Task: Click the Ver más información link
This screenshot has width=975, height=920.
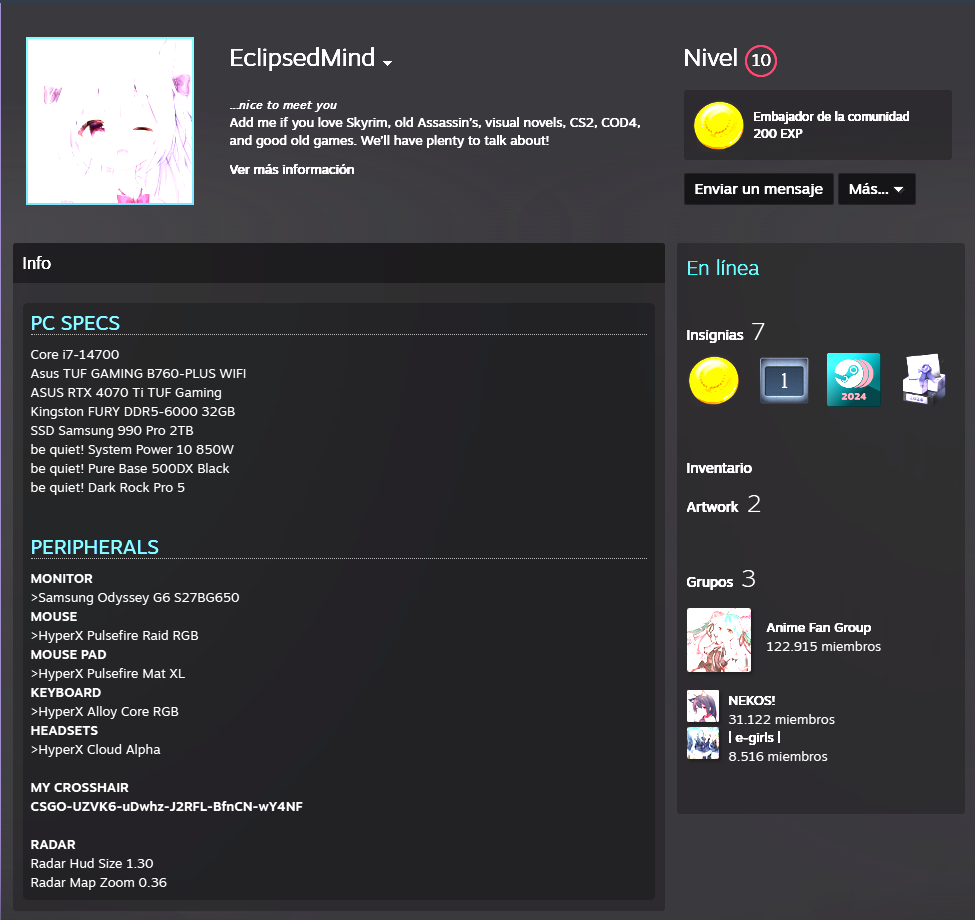Action: tap(292, 170)
